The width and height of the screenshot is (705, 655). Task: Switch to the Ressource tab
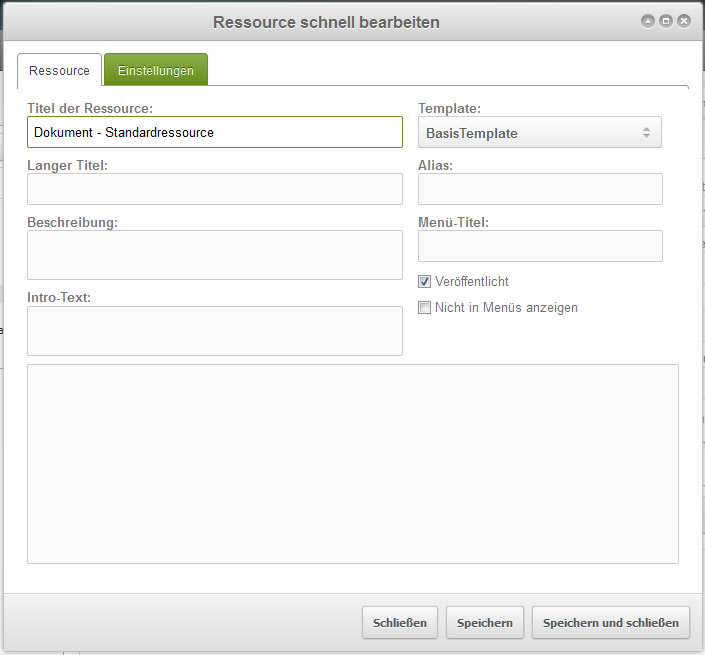59,71
